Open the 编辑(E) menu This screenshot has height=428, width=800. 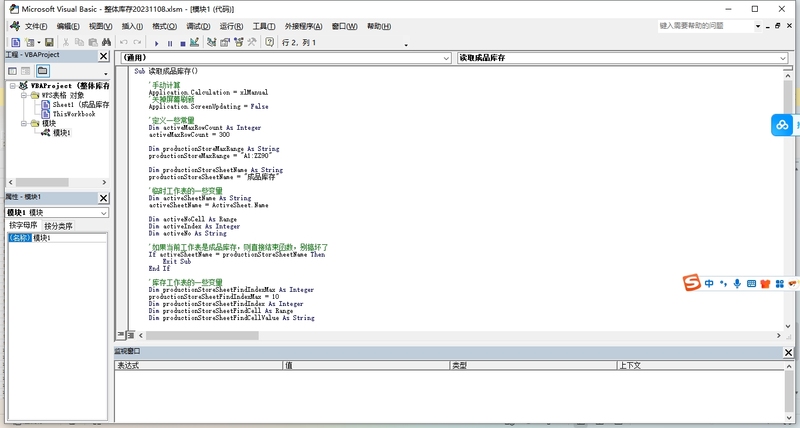(68, 26)
